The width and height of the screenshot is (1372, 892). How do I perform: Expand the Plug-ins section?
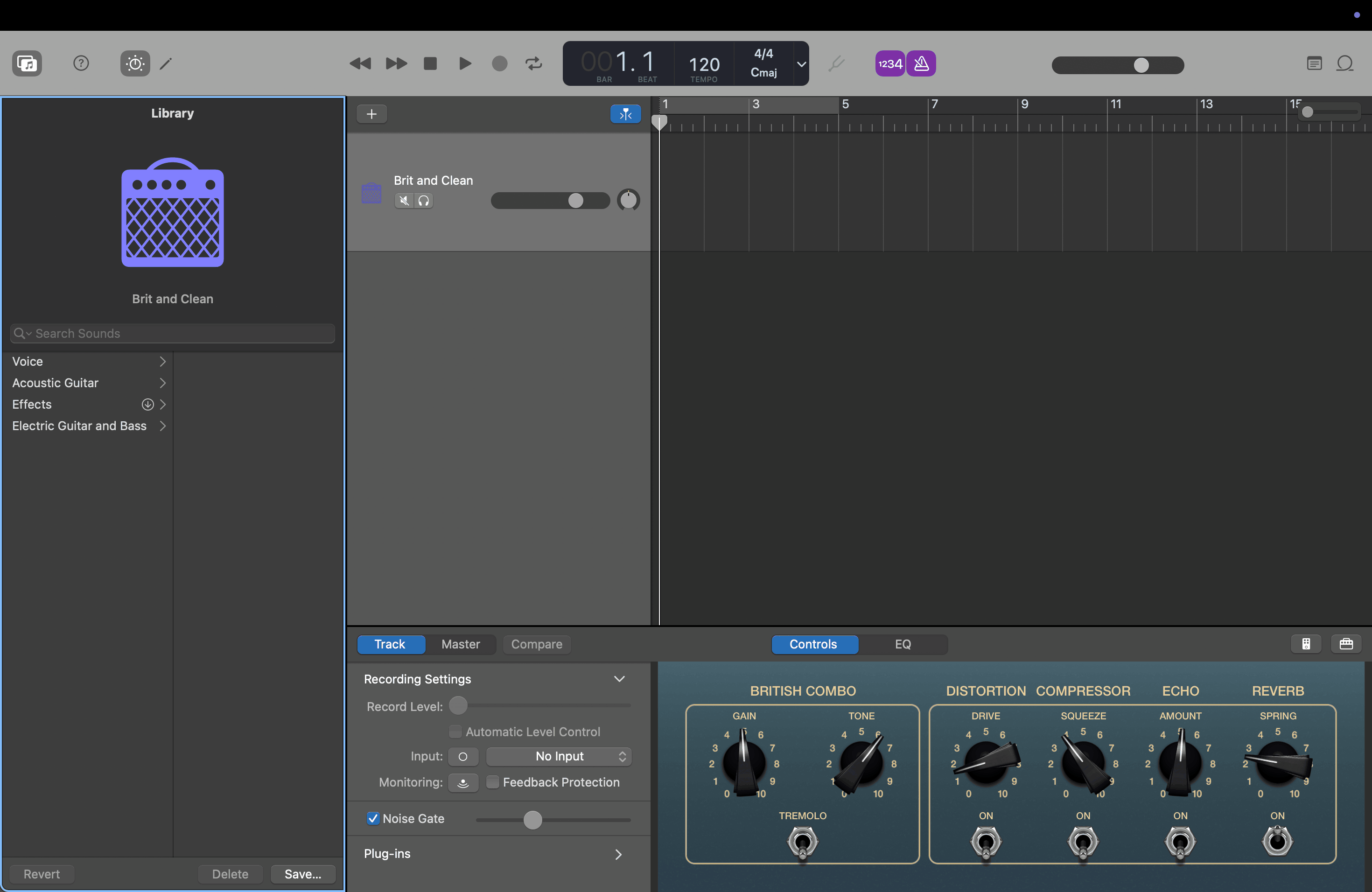click(618, 854)
